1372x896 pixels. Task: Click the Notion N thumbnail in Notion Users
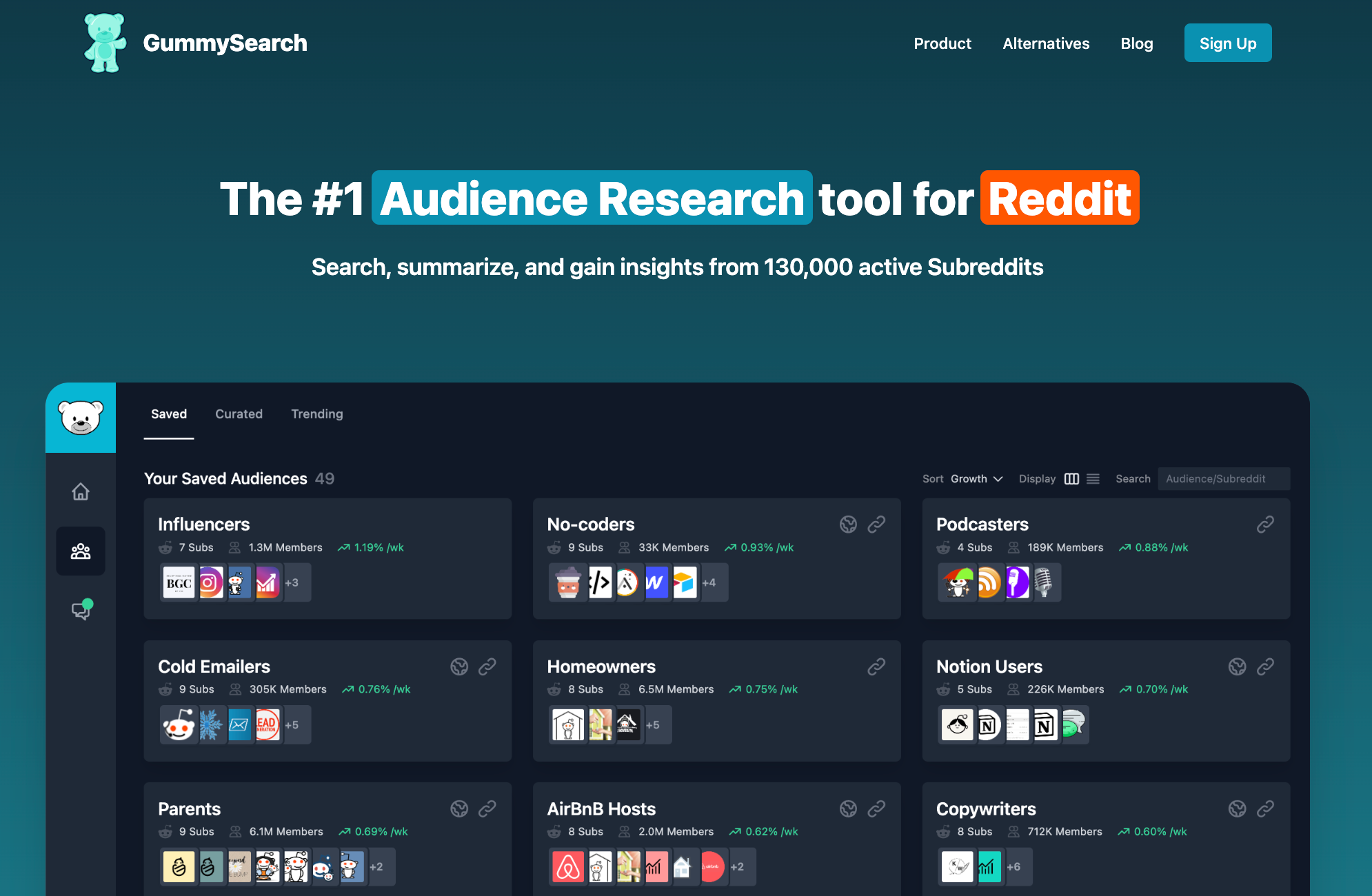[x=1044, y=725]
